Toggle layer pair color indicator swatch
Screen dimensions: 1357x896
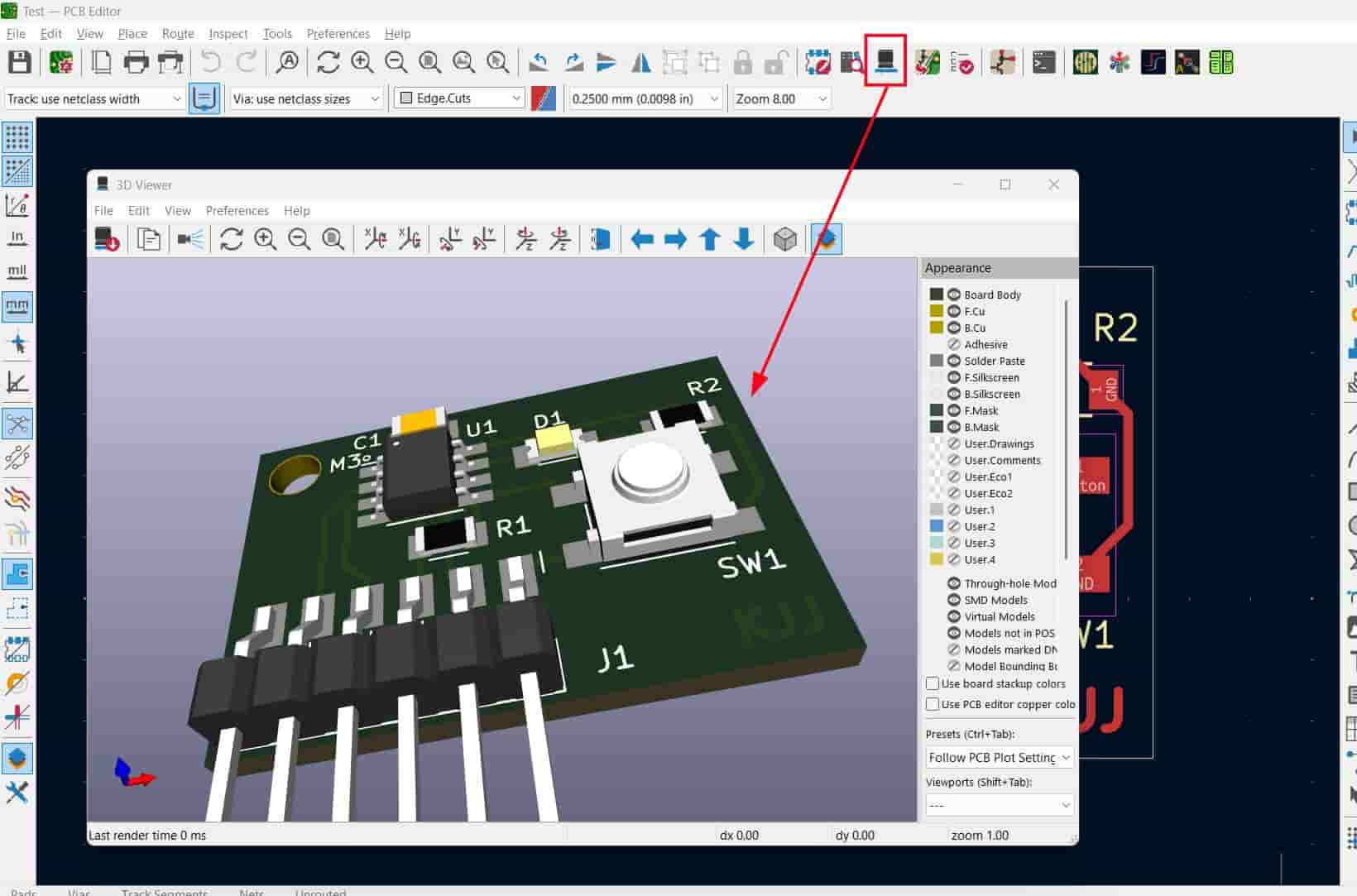(544, 98)
